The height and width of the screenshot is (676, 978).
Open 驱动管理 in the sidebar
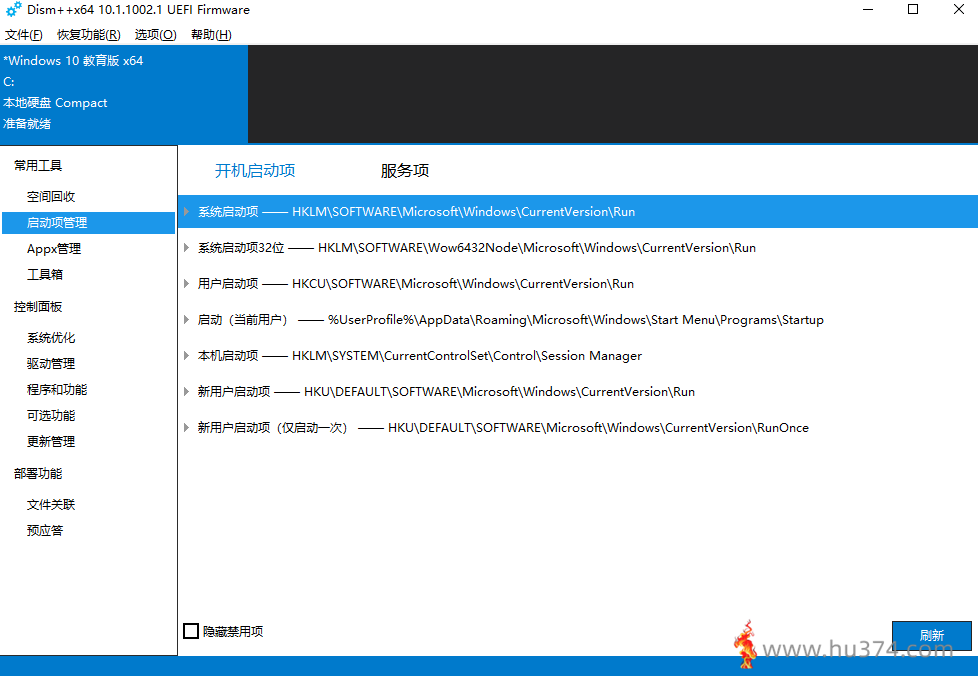click(51, 364)
